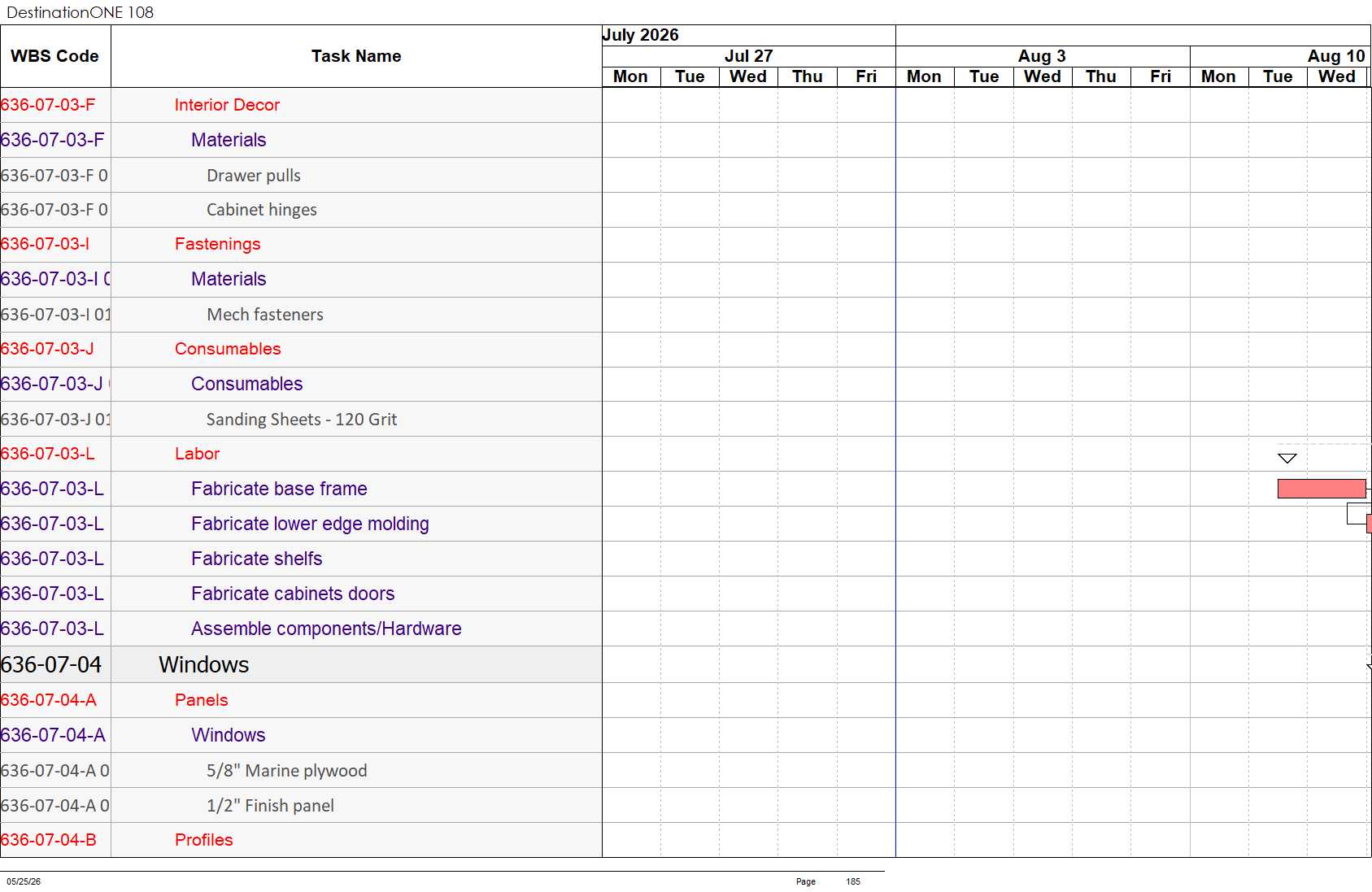The image size is (1372, 892).
Task: Click the Jul 27 week header
Action: point(748,56)
